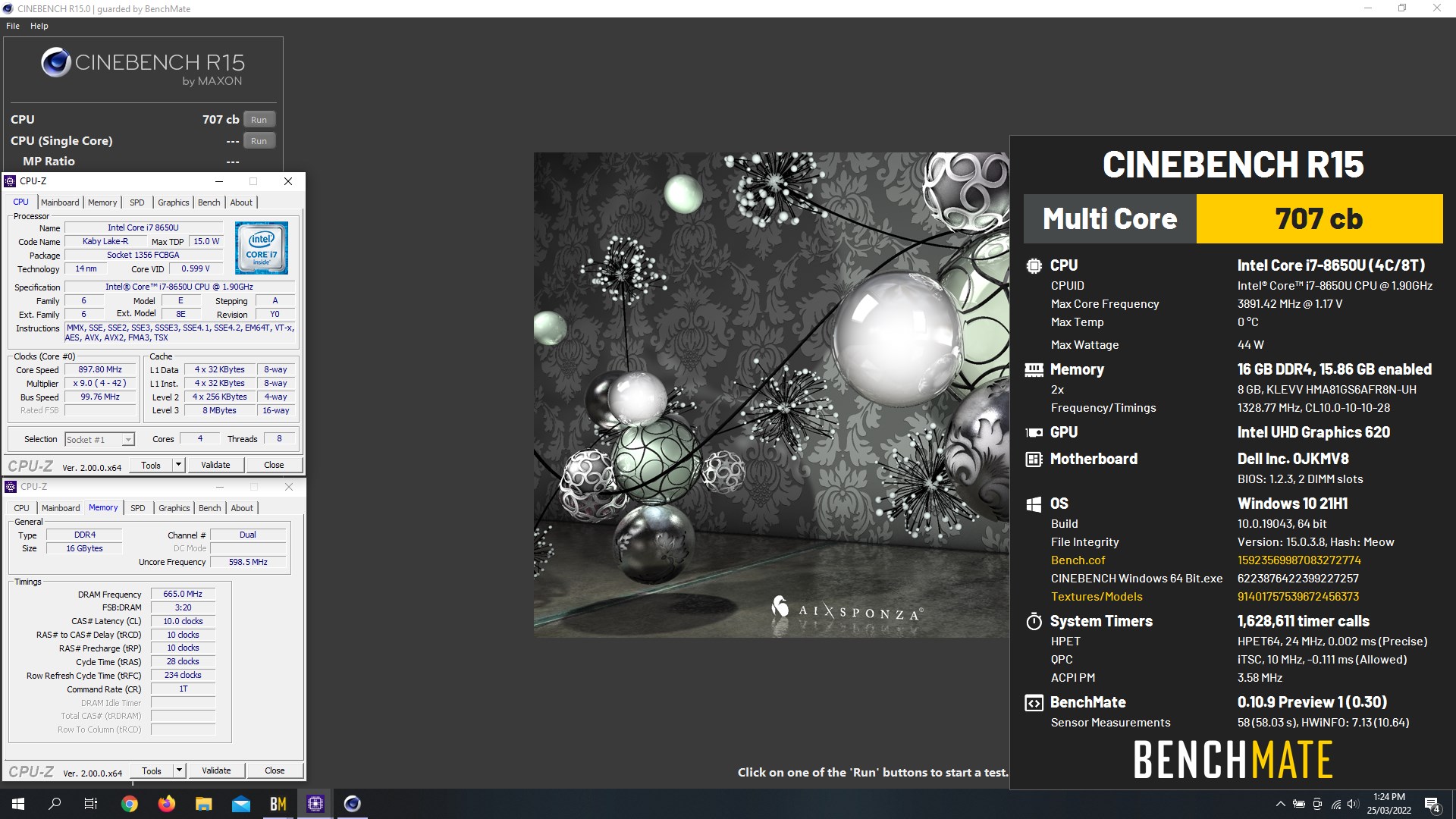Click the Windows OS icon in BenchMate panel
The width and height of the screenshot is (1456, 819).
1034,504
